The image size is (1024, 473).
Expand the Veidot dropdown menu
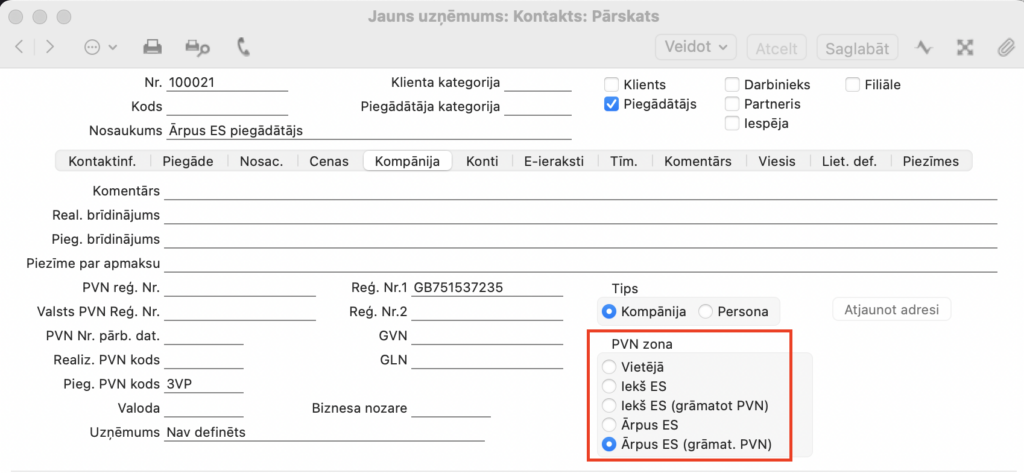(696, 47)
